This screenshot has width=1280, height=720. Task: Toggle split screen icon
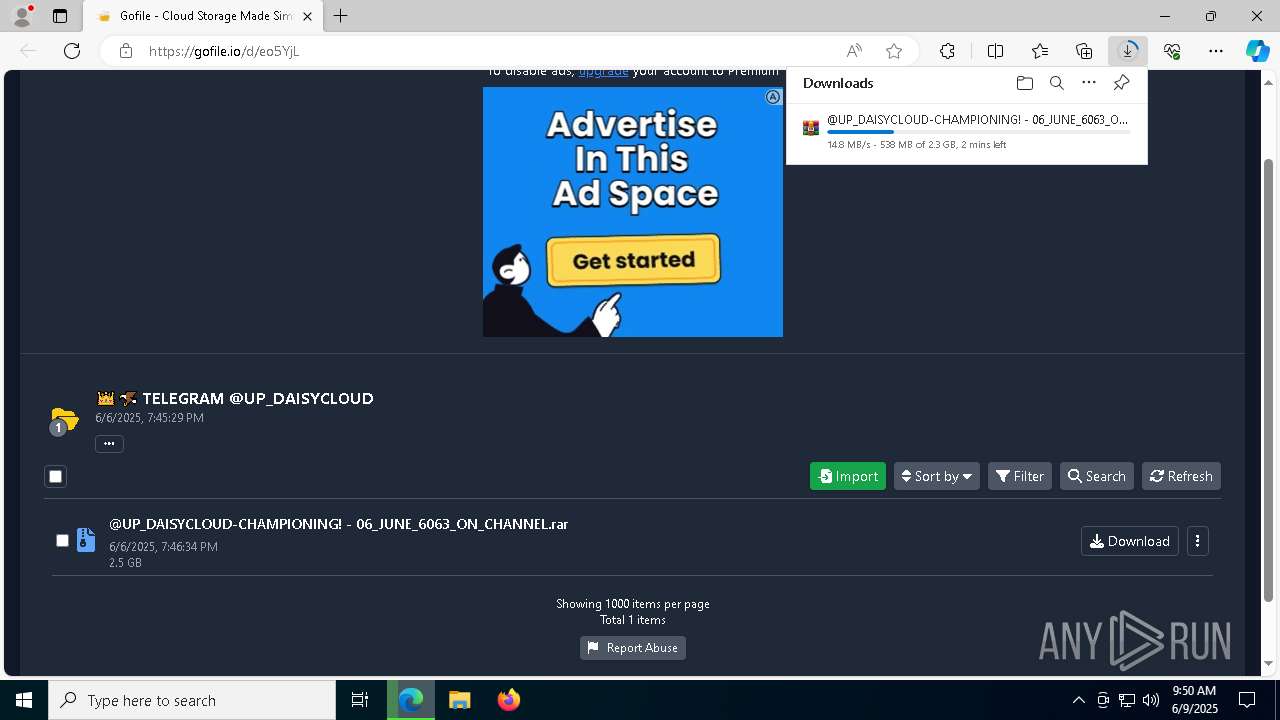click(996, 51)
